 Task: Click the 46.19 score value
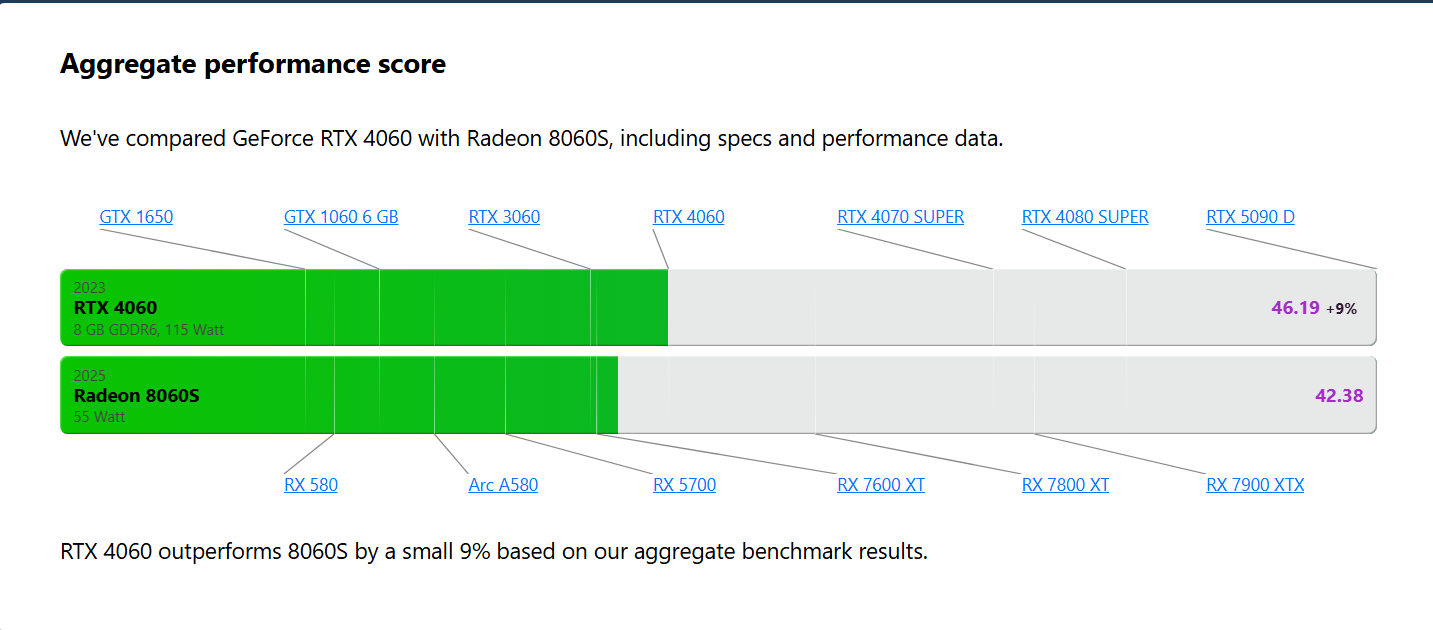(x=1295, y=307)
